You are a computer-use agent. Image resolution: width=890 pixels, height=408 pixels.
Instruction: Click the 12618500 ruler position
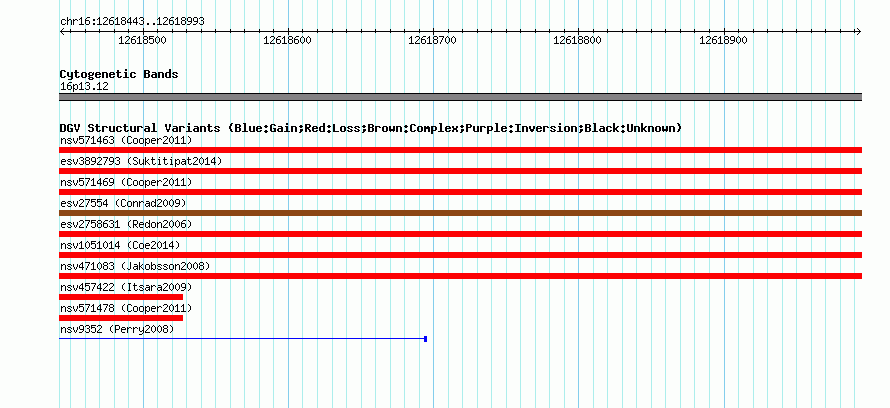142,40
